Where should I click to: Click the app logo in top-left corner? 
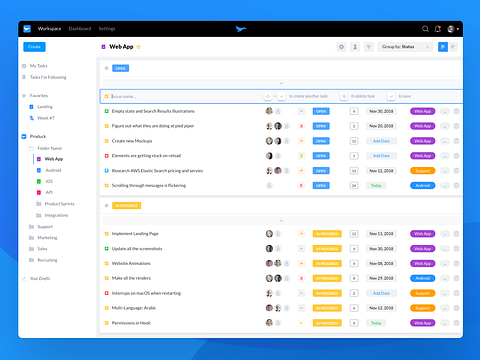click(x=27, y=29)
